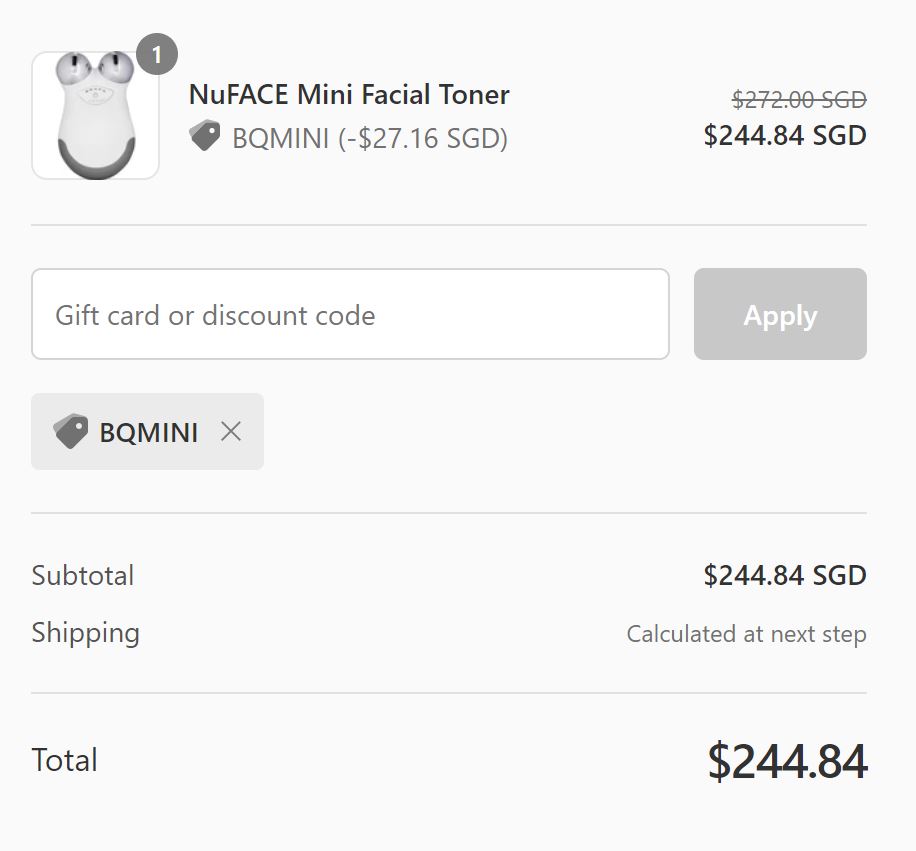Click the Total label
The image size is (916, 851).
click(65, 760)
